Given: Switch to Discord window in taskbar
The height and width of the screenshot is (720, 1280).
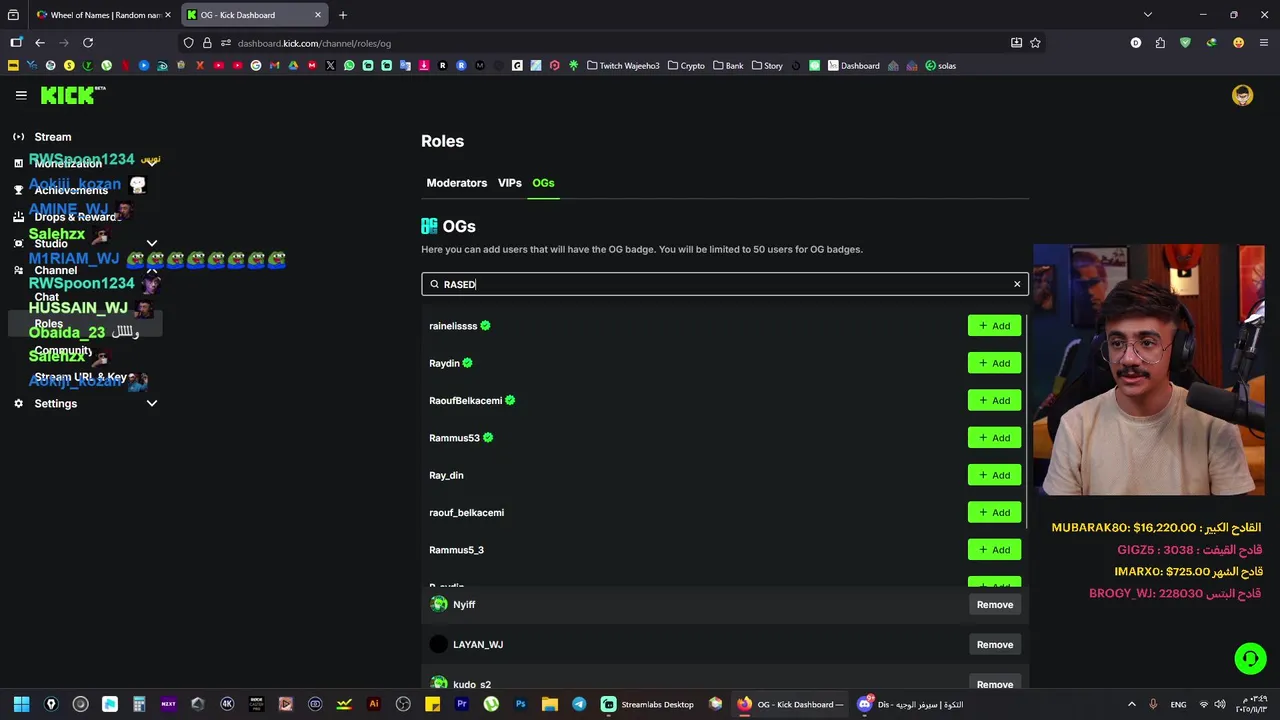Looking at the screenshot, I should [x=910, y=704].
